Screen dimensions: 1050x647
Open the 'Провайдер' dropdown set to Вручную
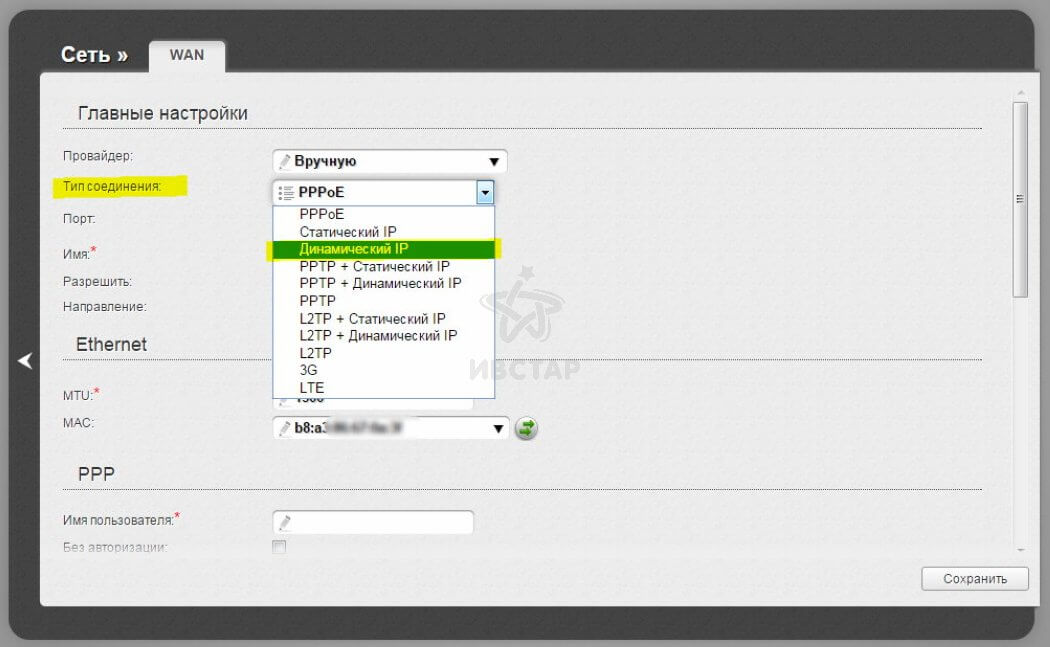(390, 161)
